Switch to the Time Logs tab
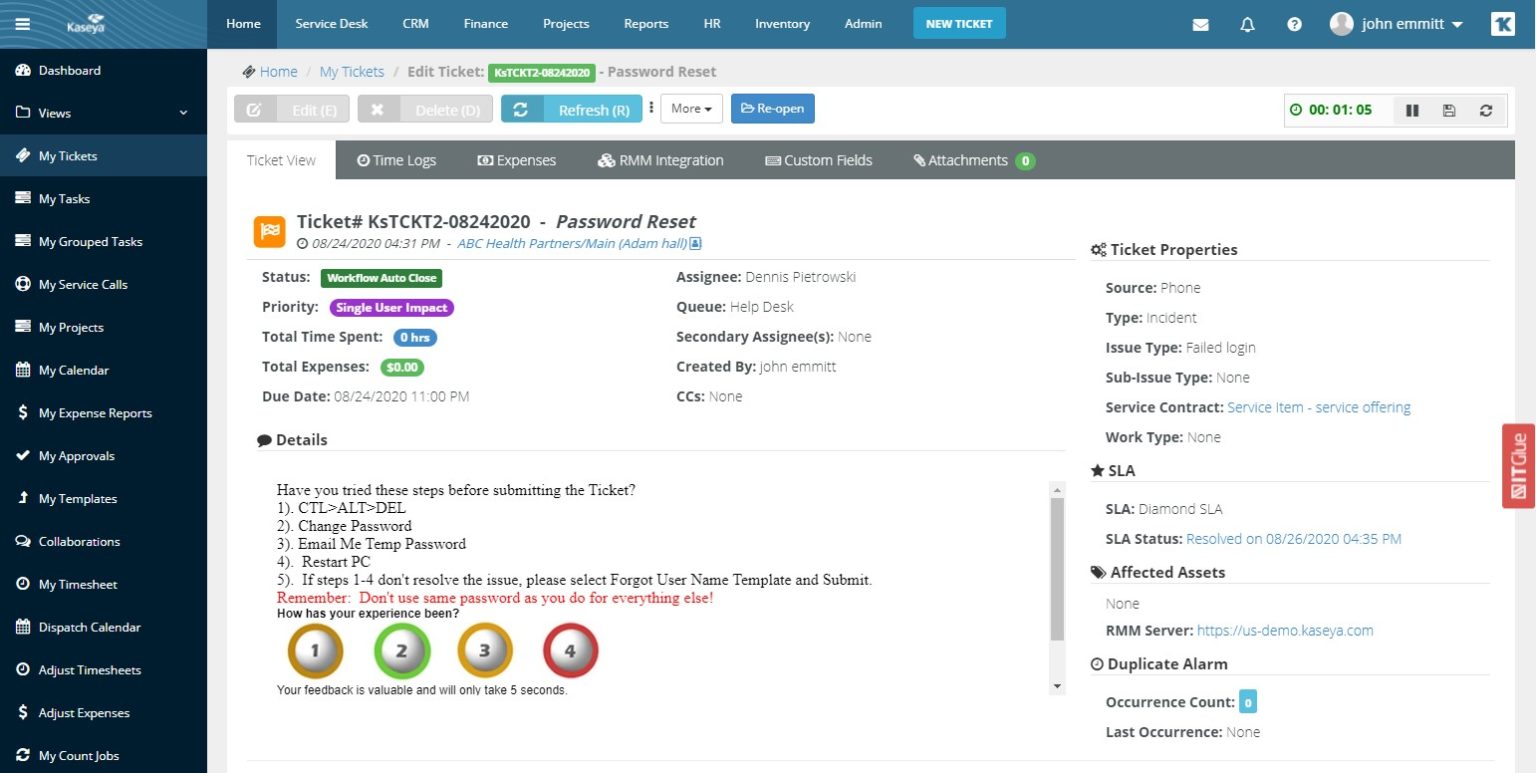 [x=396, y=160]
